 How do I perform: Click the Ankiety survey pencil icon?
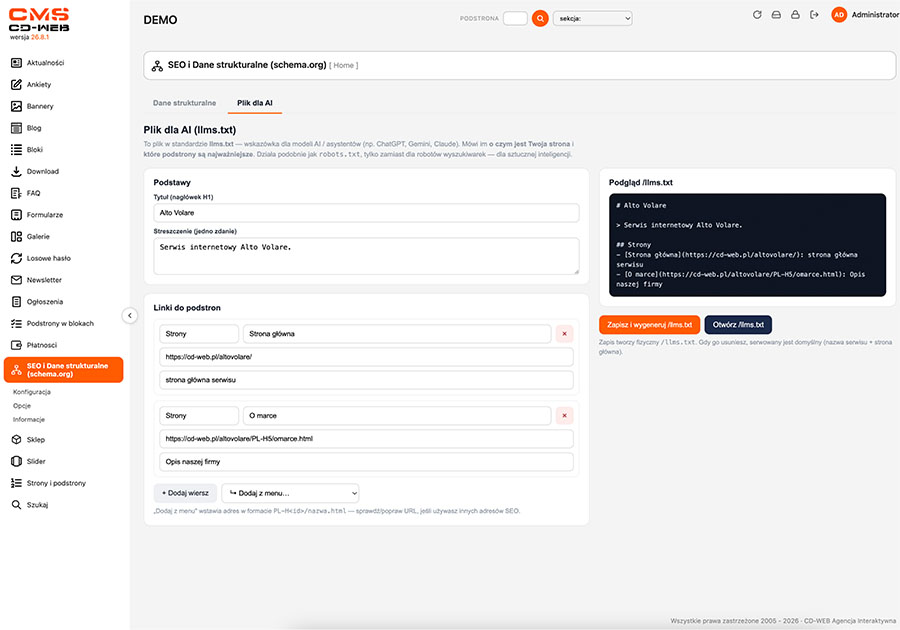[16, 84]
